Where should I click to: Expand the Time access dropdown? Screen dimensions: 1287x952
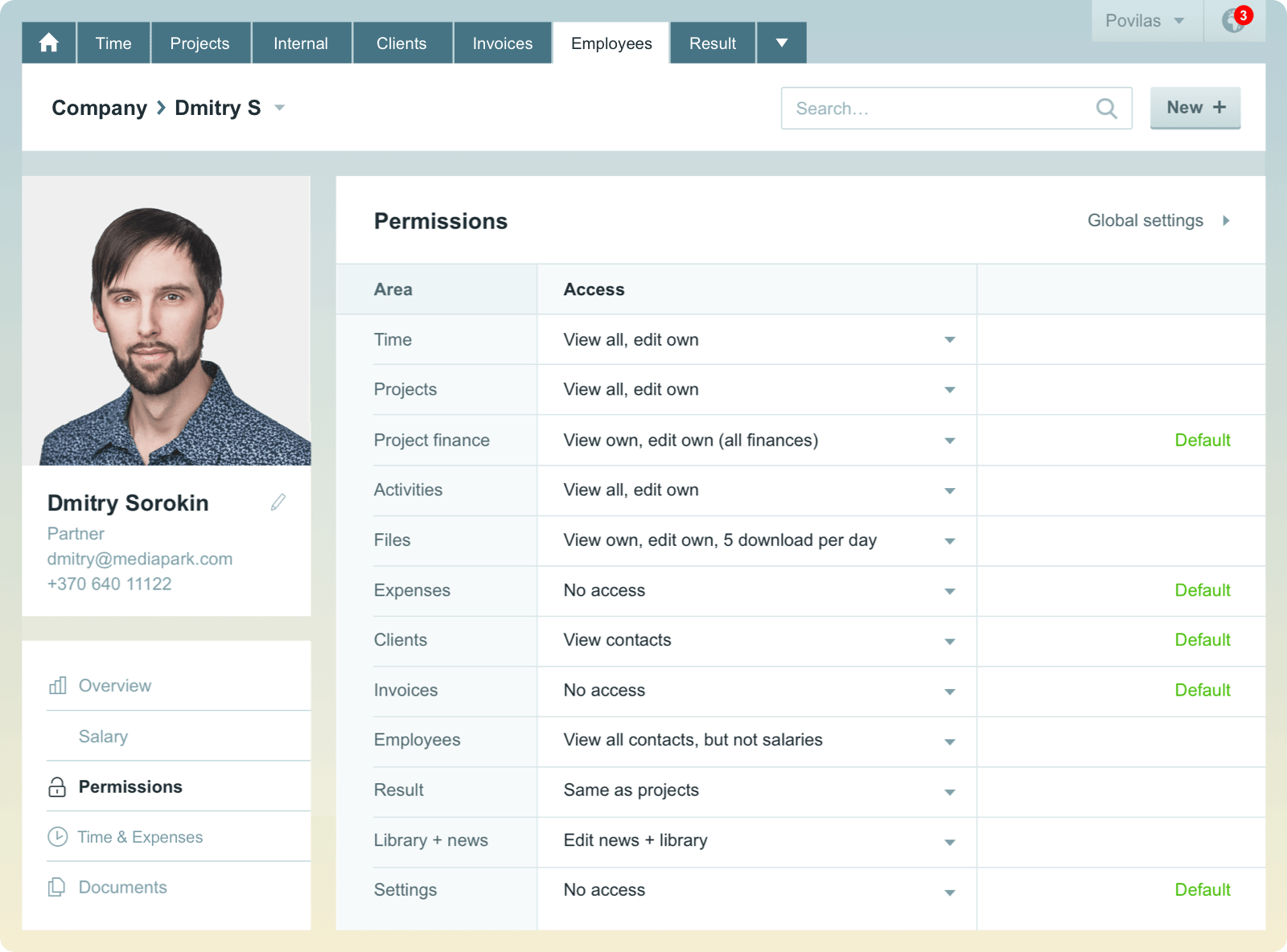click(949, 340)
